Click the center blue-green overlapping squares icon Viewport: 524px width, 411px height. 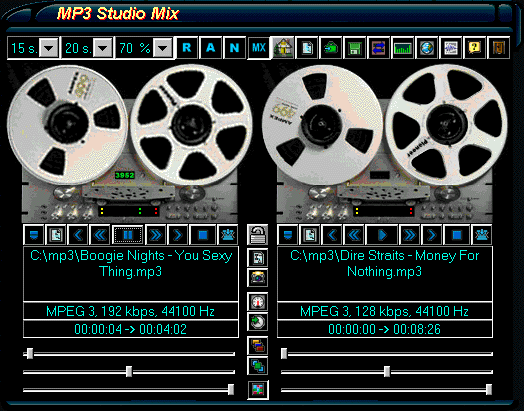pyautogui.click(x=258, y=366)
